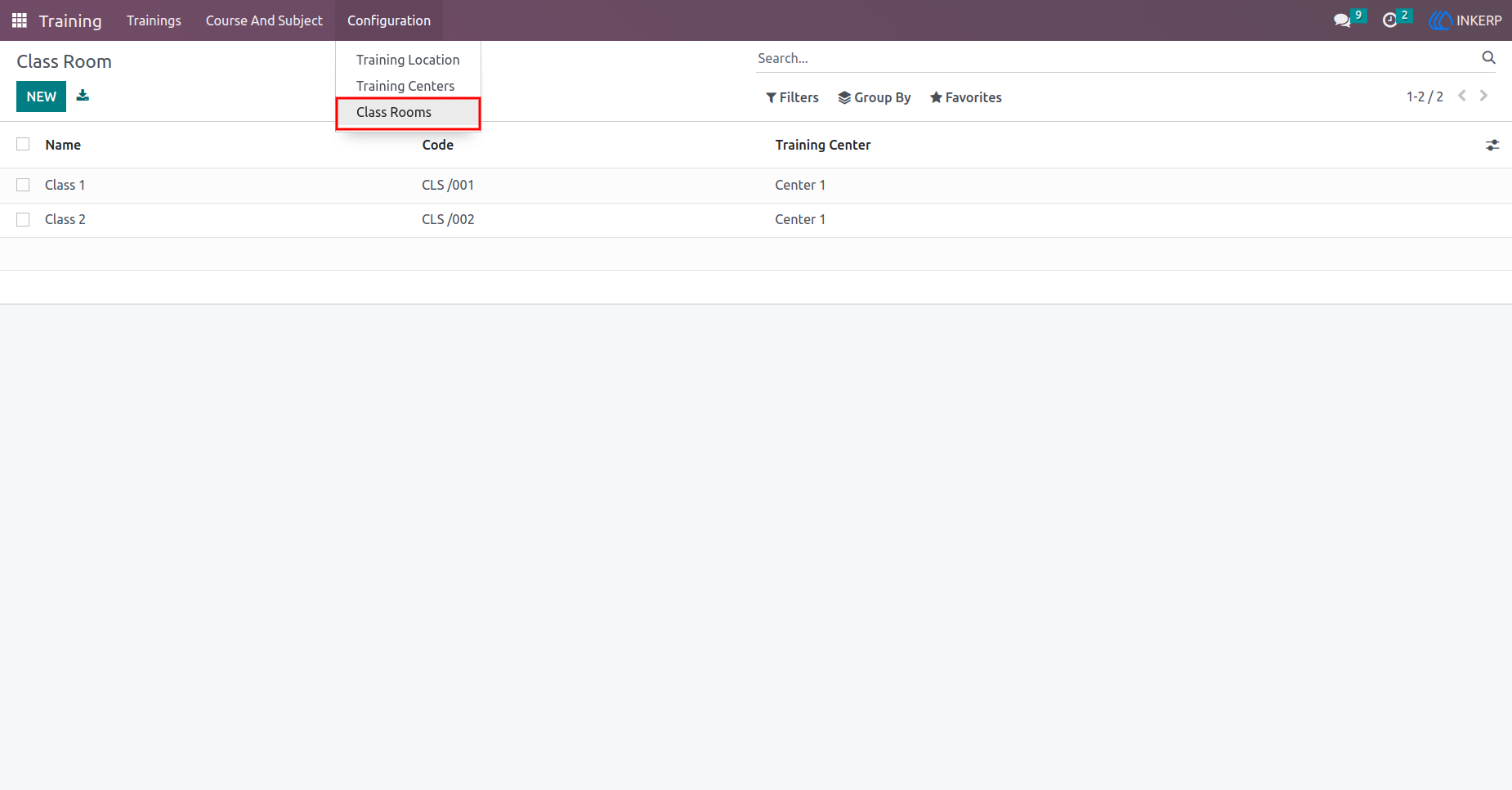Click the INKERP user logo
The image size is (1512, 790).
pyautogui.click(x=1465, y=20)
